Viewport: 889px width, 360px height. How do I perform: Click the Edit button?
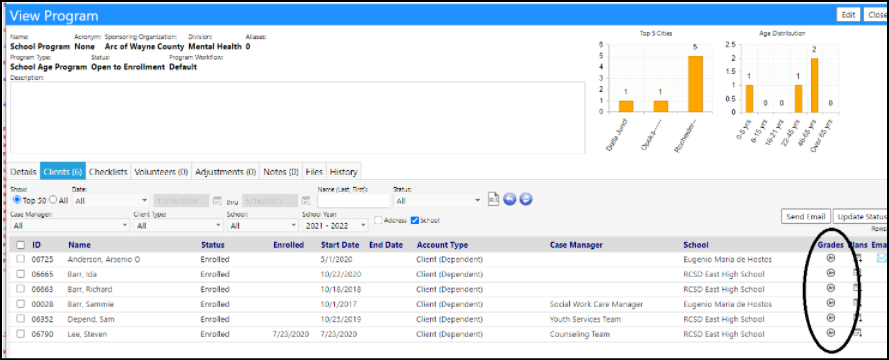(x=848, y=15)
